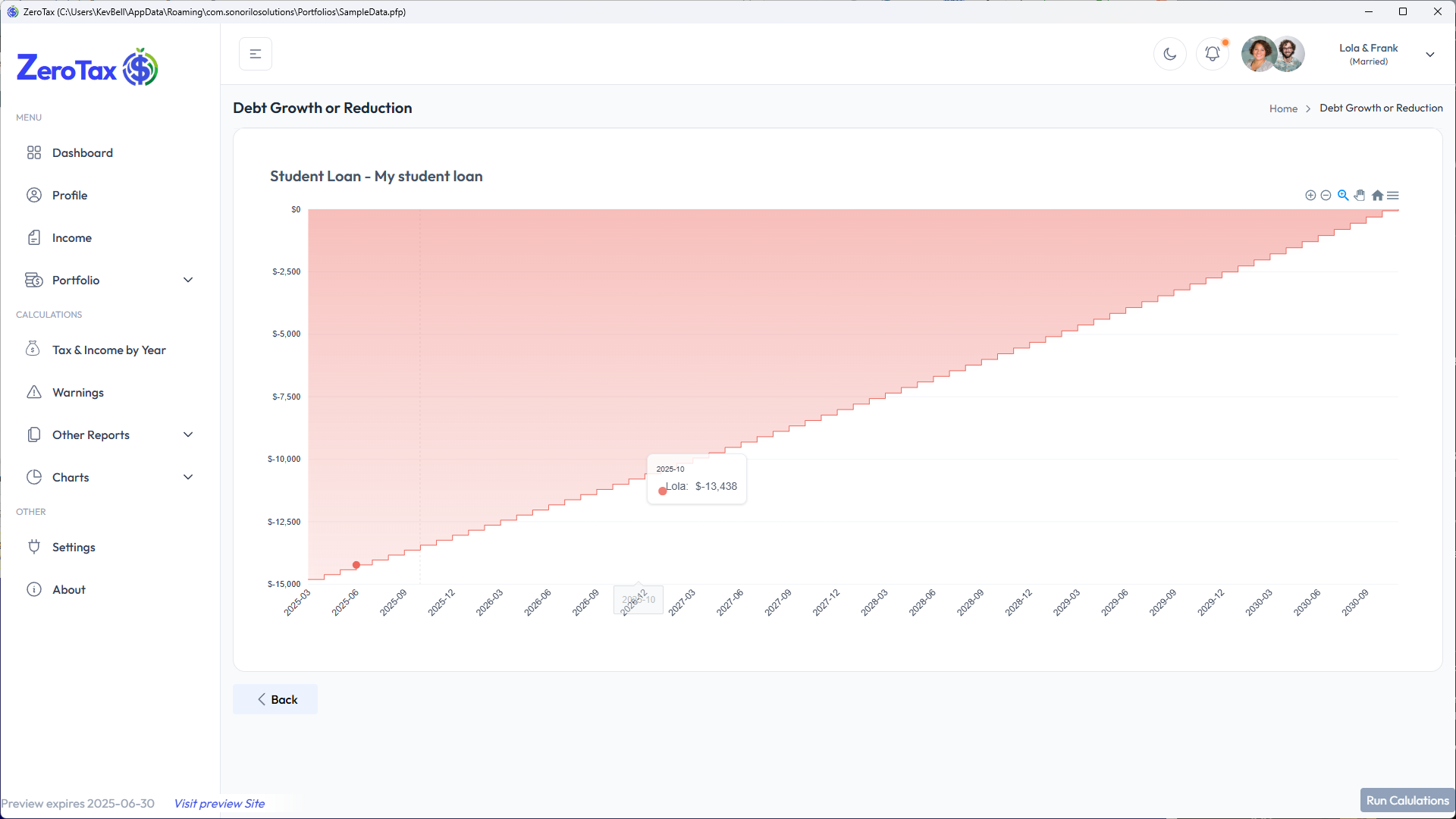Navigate to the Dashboard menu item
Viewport: 1456px width, 819px height.
(x=82, y=152)
